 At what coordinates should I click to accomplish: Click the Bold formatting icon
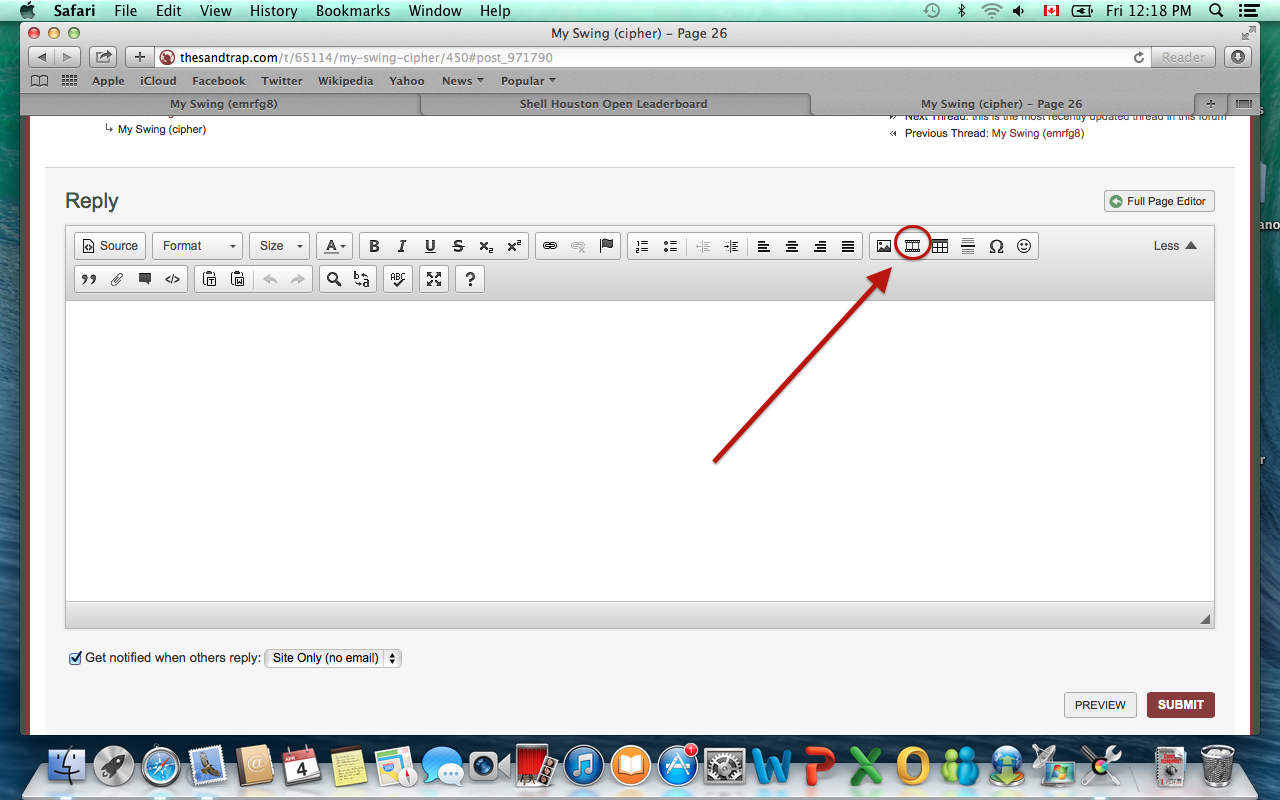[x=374, y=246]
